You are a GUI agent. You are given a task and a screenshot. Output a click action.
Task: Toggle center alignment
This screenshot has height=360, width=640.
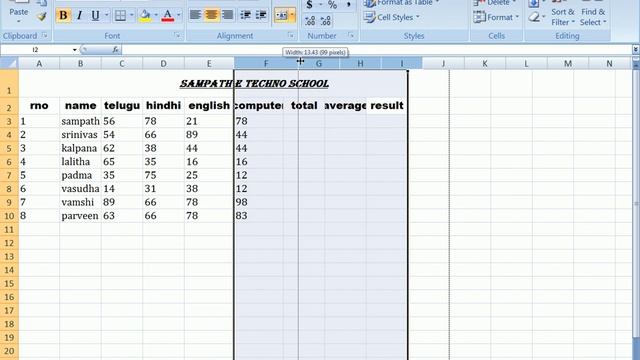pyautogui.click(x=211, y=16)
